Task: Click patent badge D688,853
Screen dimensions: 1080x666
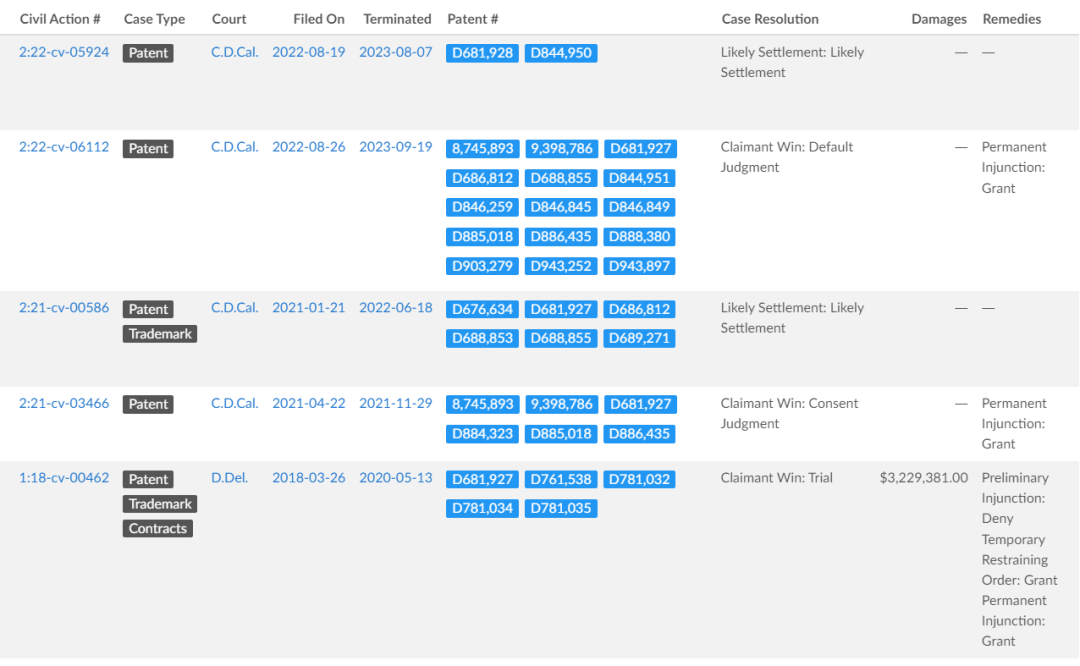Action: click(x=482, y=339)
